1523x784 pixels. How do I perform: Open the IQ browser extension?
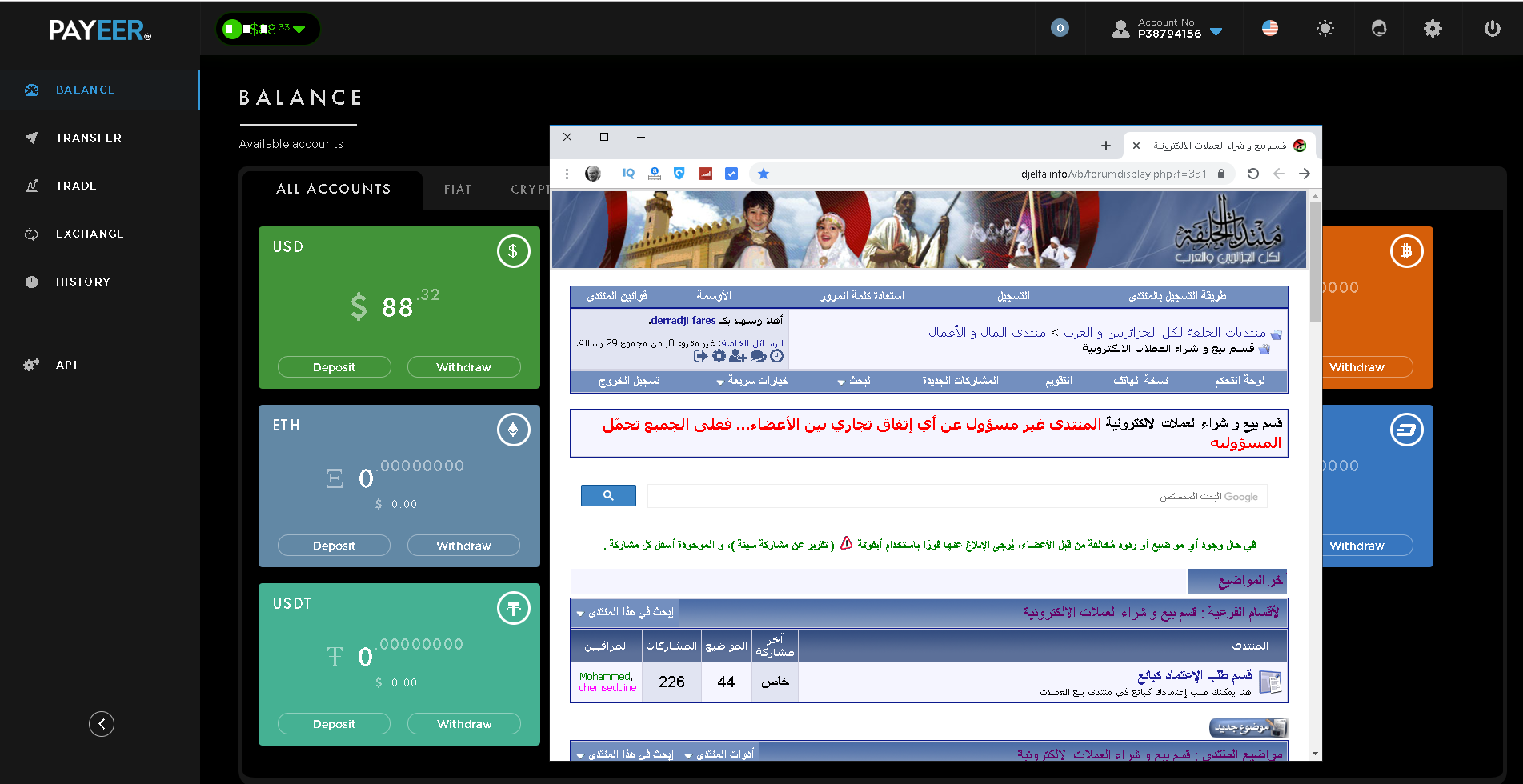coord(629,174)
